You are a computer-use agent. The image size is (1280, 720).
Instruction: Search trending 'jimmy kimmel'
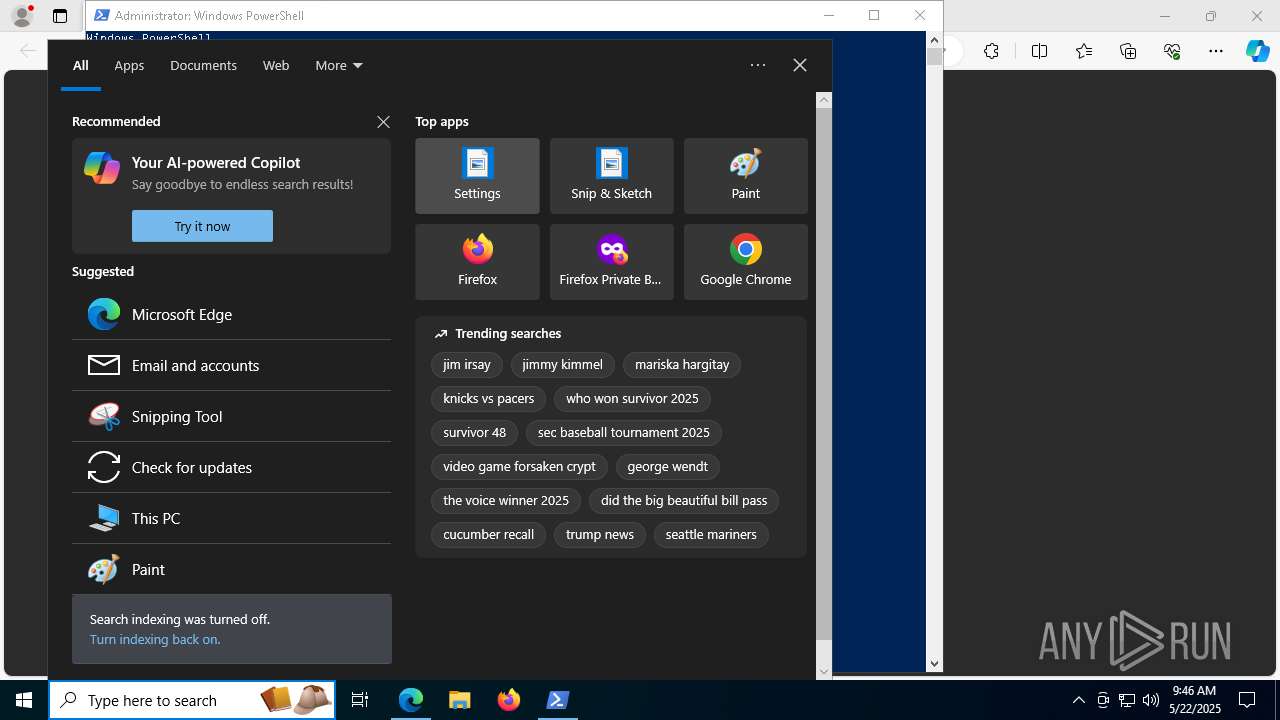(562, 365)
